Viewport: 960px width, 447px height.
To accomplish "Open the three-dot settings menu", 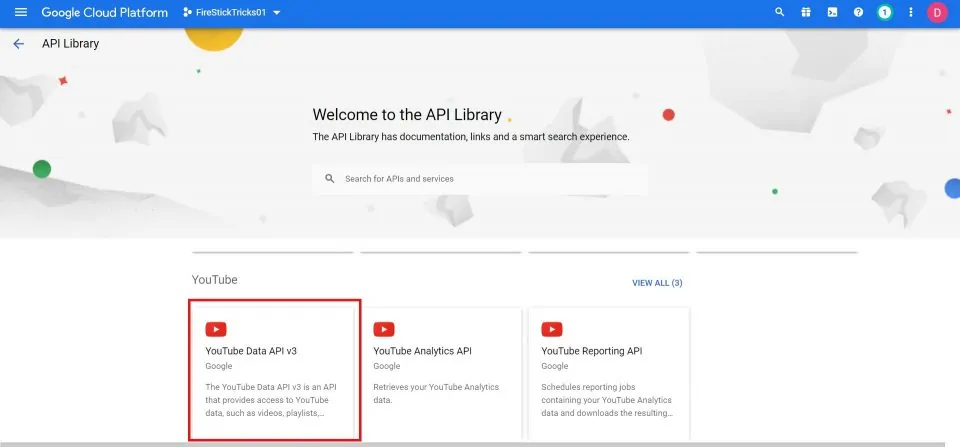I will point(911,12).
